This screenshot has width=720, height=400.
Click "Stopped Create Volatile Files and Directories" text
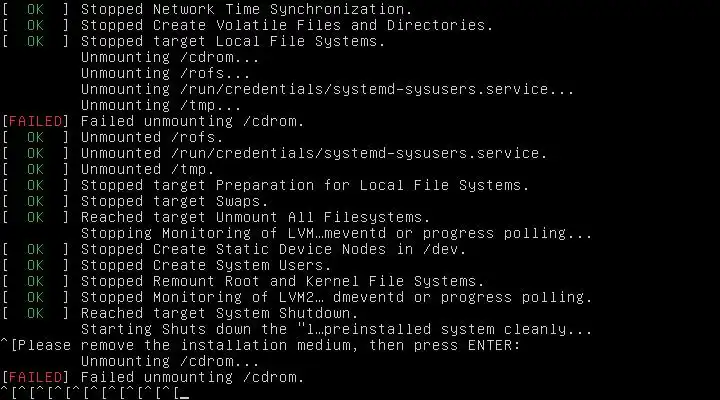(x=286, y=25)
